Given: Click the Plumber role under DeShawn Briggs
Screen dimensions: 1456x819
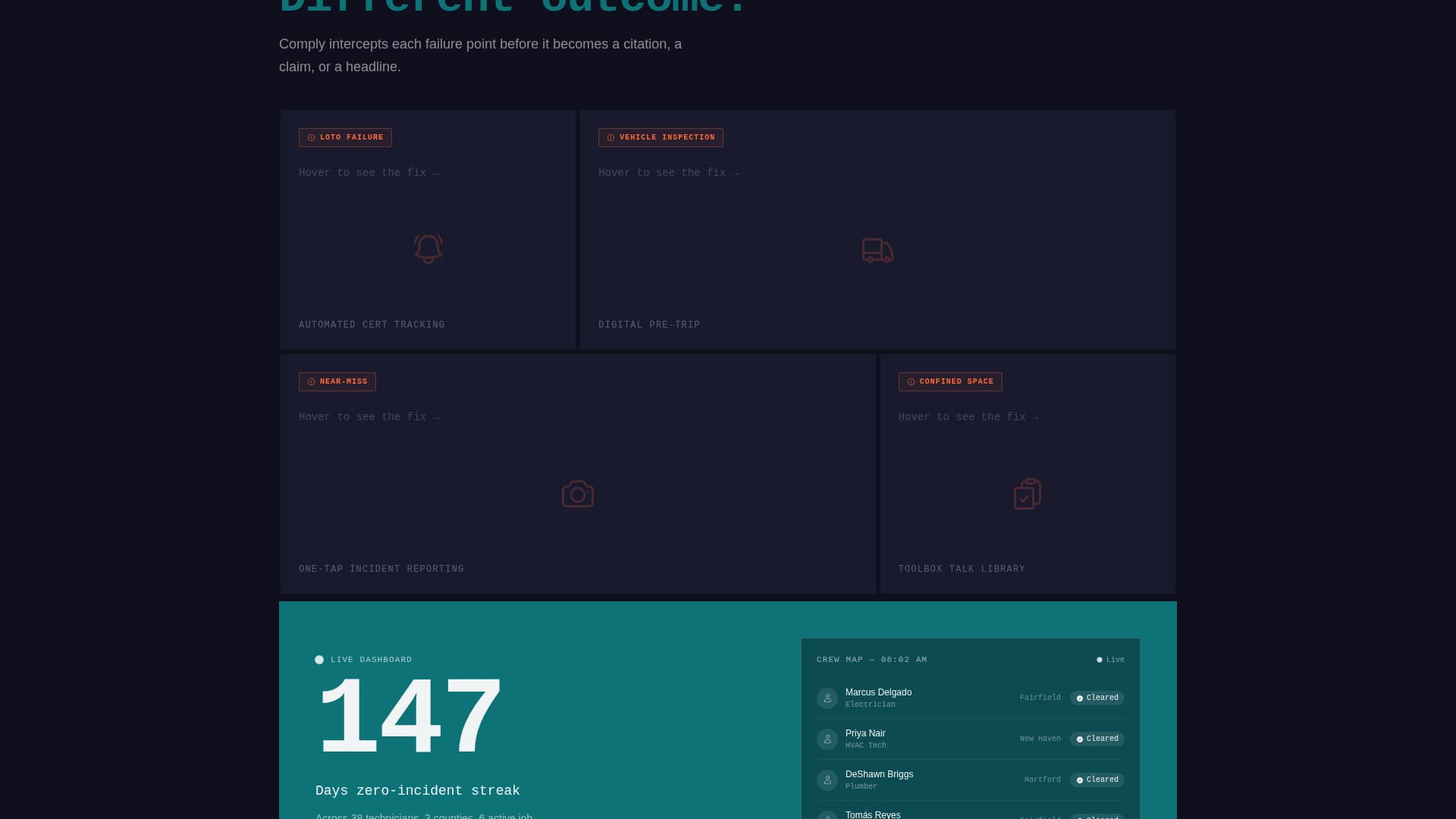Looking at the screenshot, I should coord(861,786).
